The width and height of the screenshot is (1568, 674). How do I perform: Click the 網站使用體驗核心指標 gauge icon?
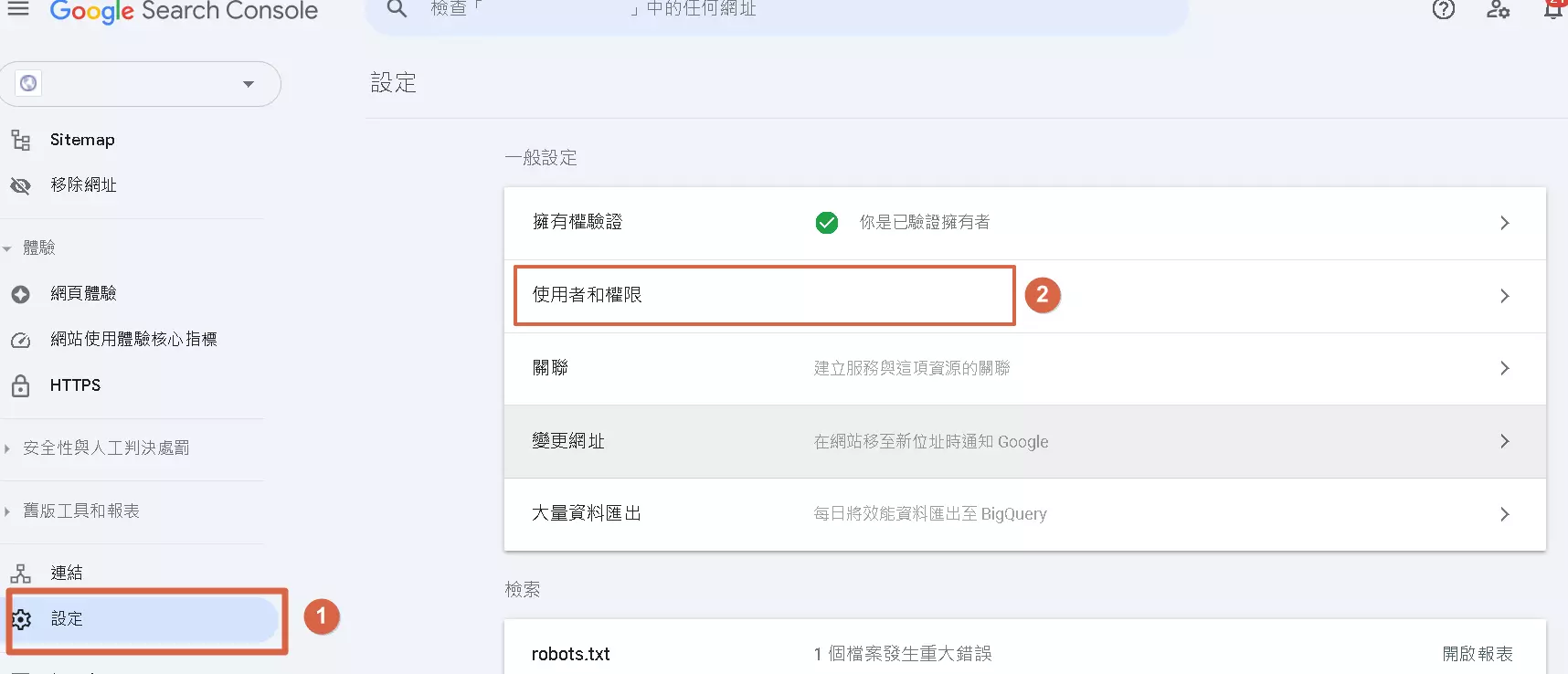20,340
